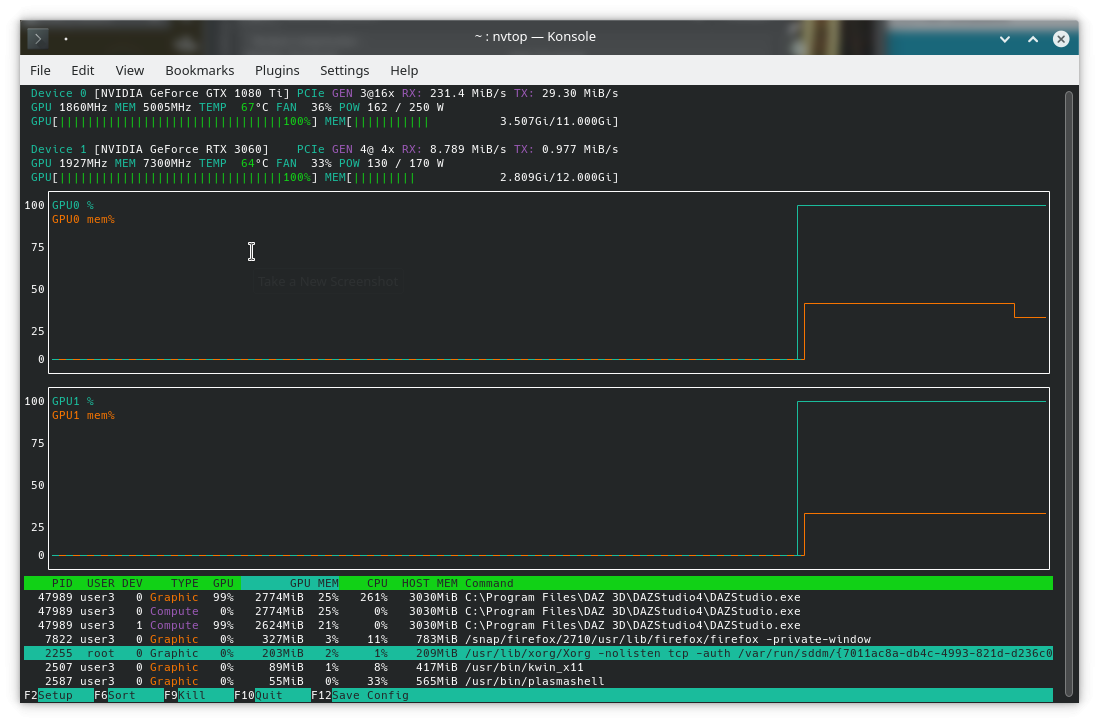Click the 2774MiB value in Graphic row
This screenshot has height=723, width=1099.
(279, 597)
